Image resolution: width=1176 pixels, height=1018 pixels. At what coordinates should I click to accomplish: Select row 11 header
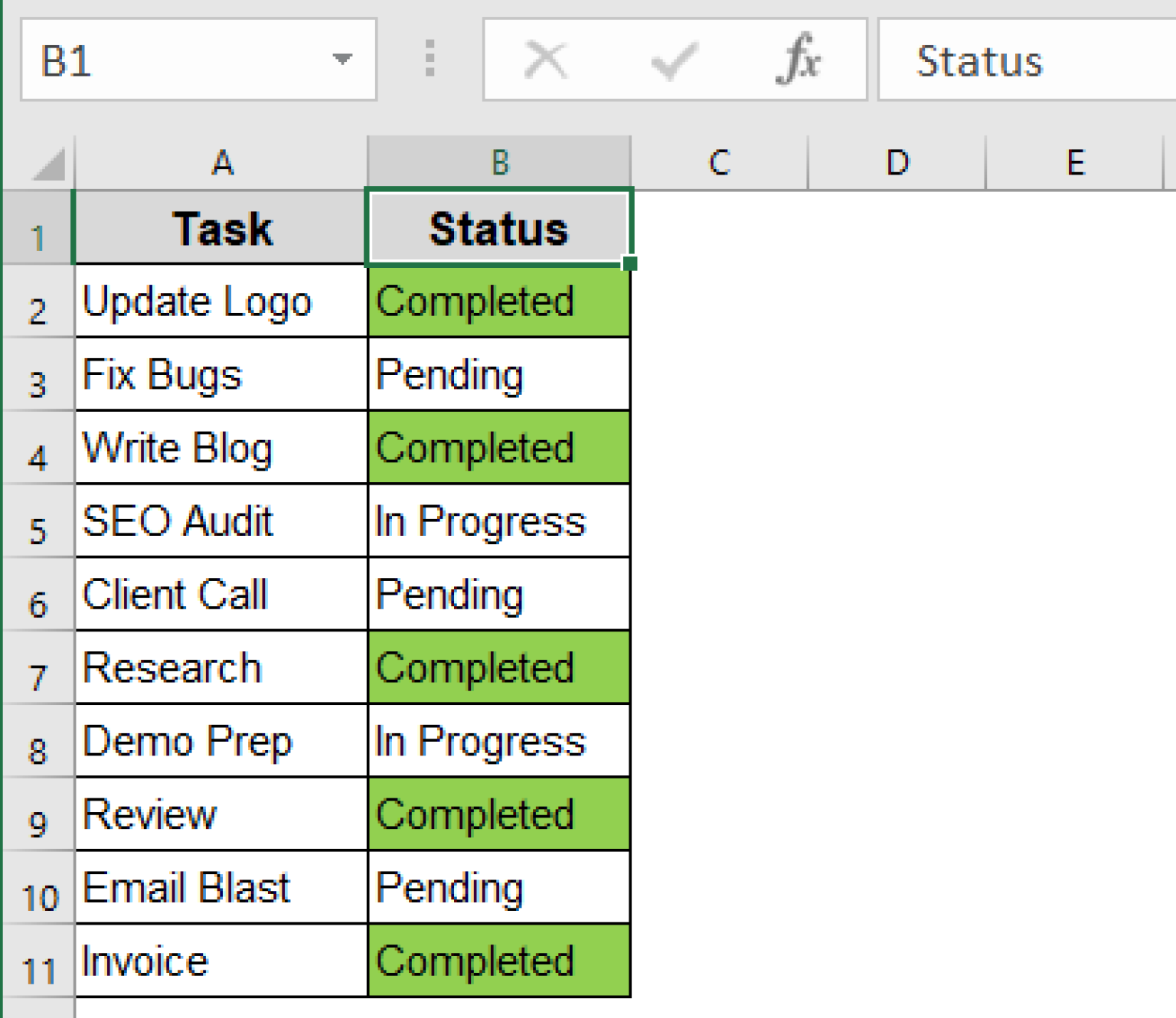click(x=38, y=971)
